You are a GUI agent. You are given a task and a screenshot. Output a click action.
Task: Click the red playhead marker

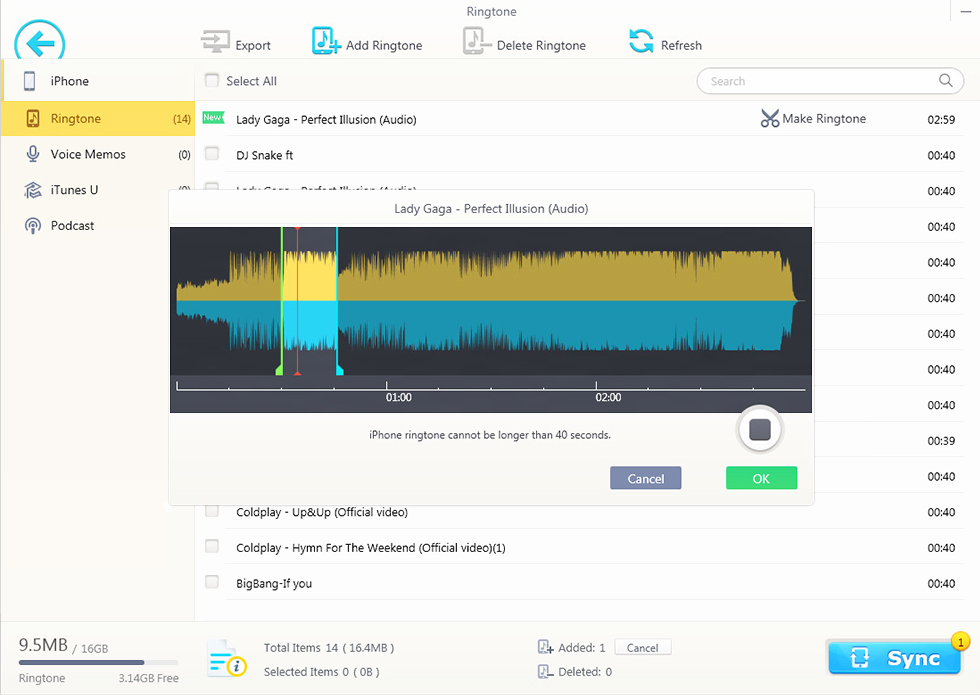click(298, 301)
